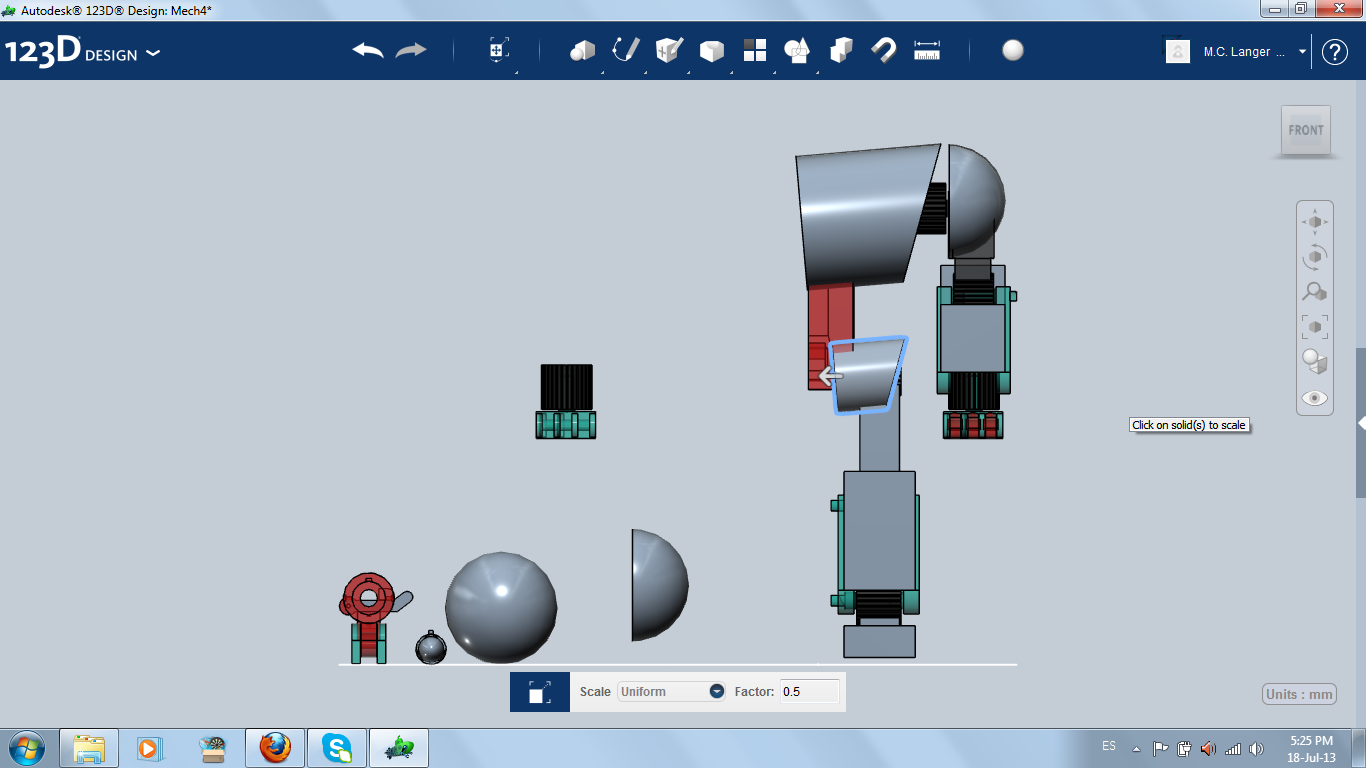Open the Pattern tool menu
The height and width of the screenshot is (768, 1366).
[x=755, y=51]
